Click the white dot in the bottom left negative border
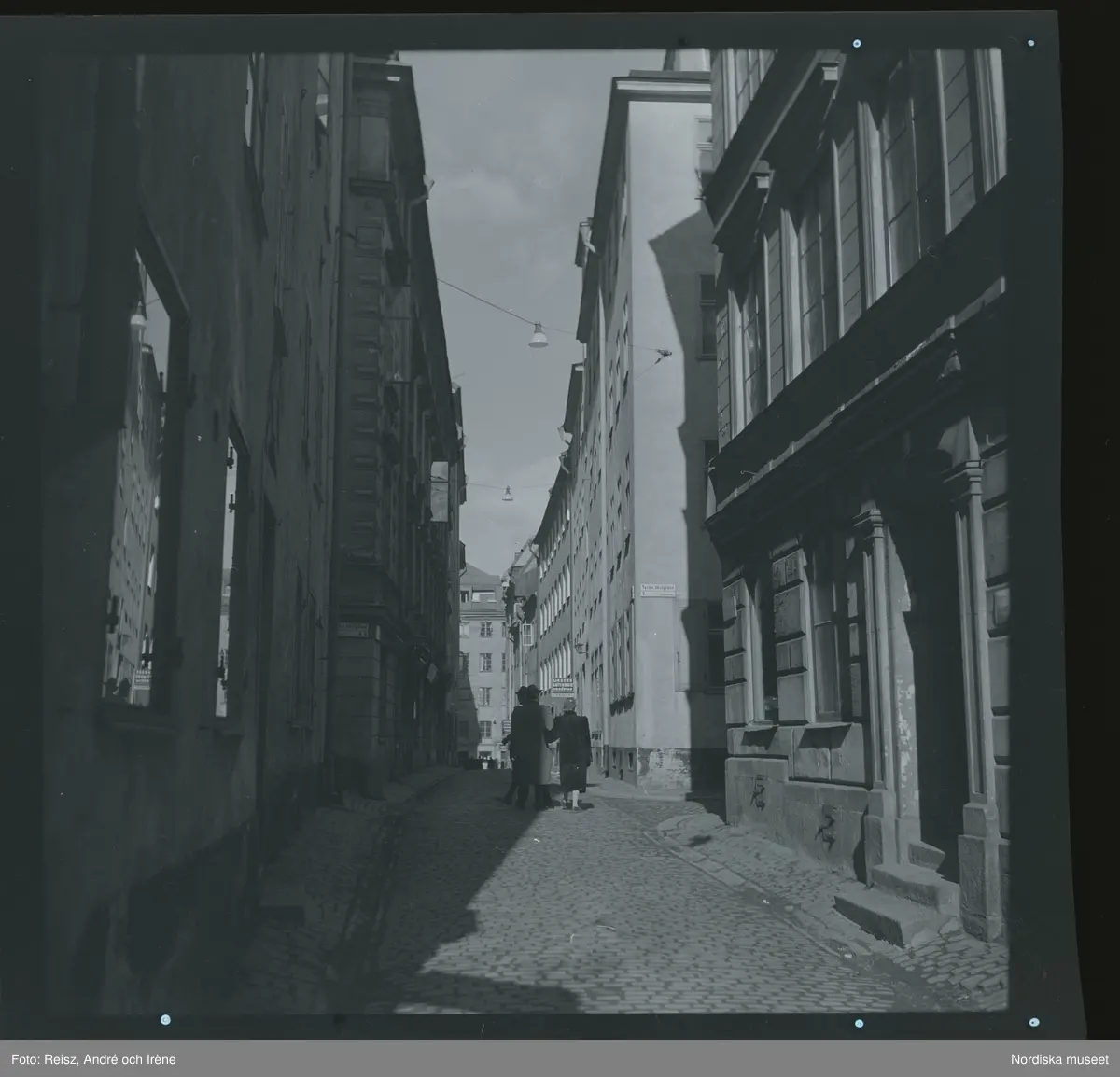 166,1019
